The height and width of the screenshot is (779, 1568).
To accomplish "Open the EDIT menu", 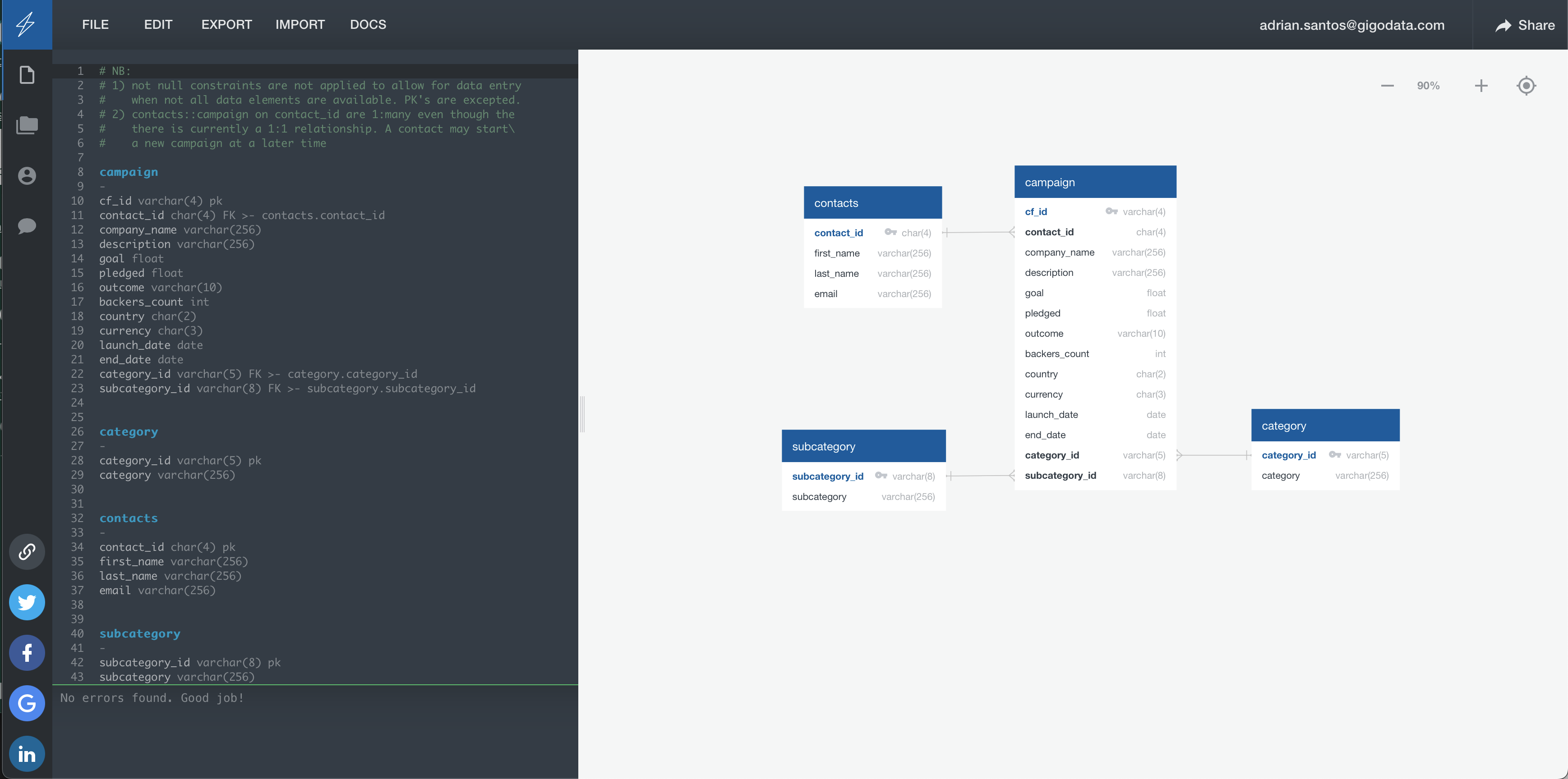I will 158,25.
